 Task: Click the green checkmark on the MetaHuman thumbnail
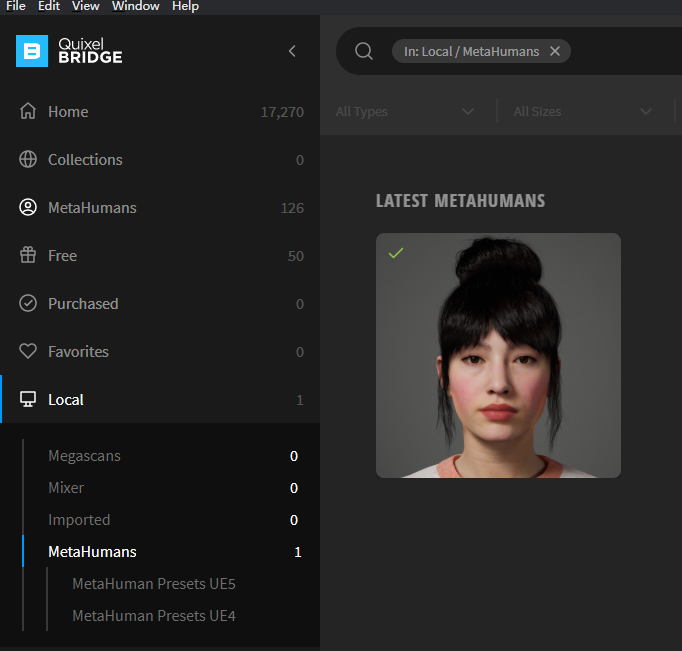click(x=396, y=253)
